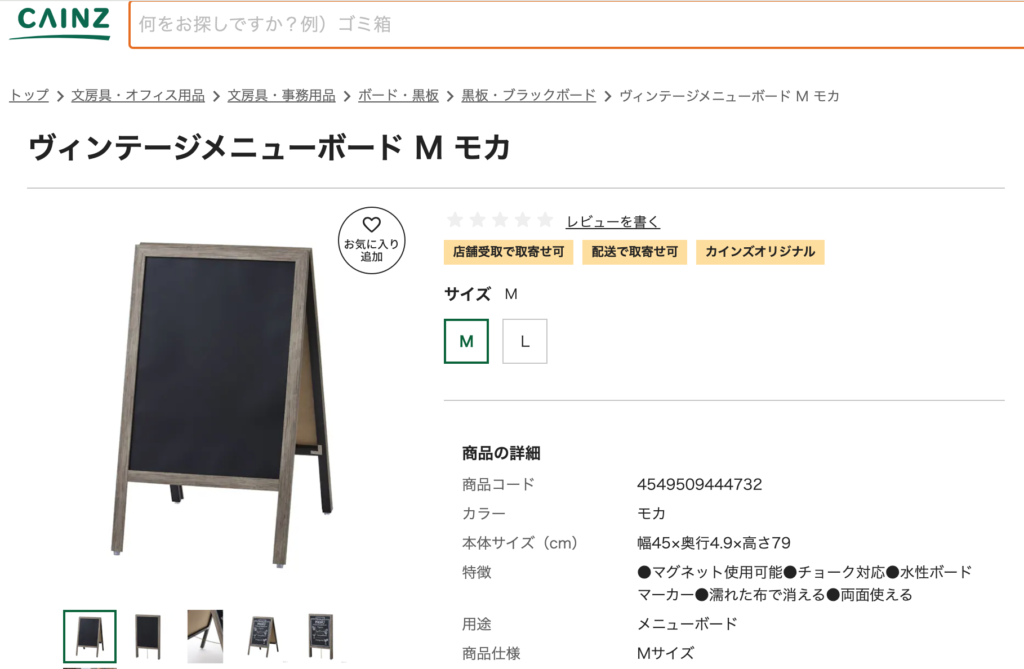
Task: Click the fifth rating star
Action: click(x=545, y=220)
